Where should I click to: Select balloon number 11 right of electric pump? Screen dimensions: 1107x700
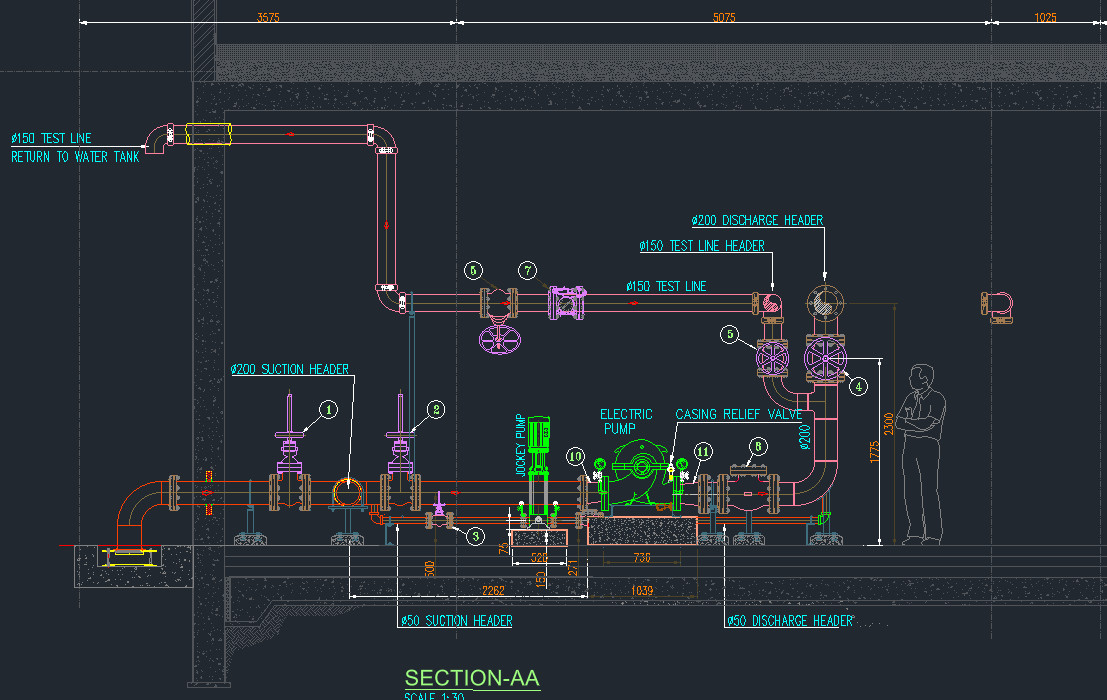tap(702, 451)
